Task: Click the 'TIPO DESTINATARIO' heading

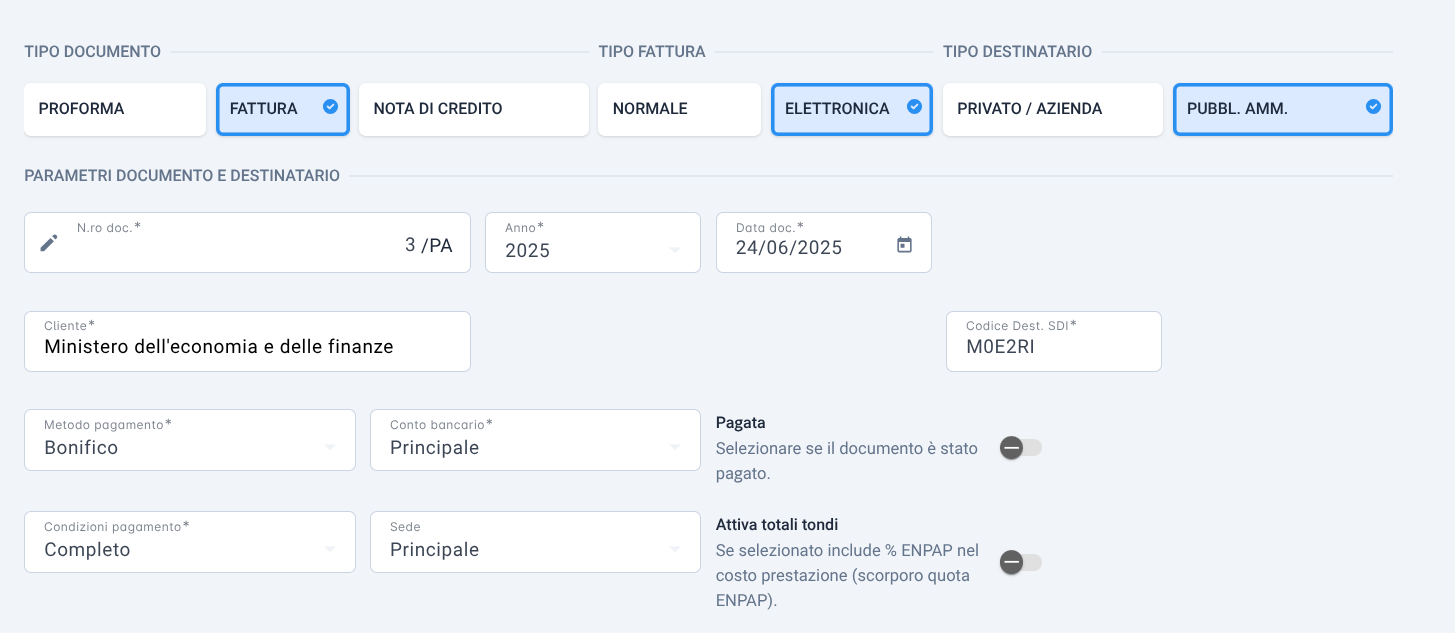Action: coord(1018,52)
